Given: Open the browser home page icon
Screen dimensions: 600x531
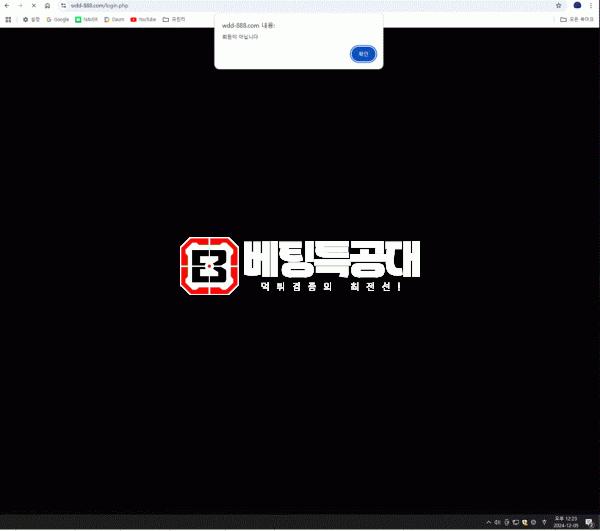Looking at the screenshot, I should coord(47,6).
